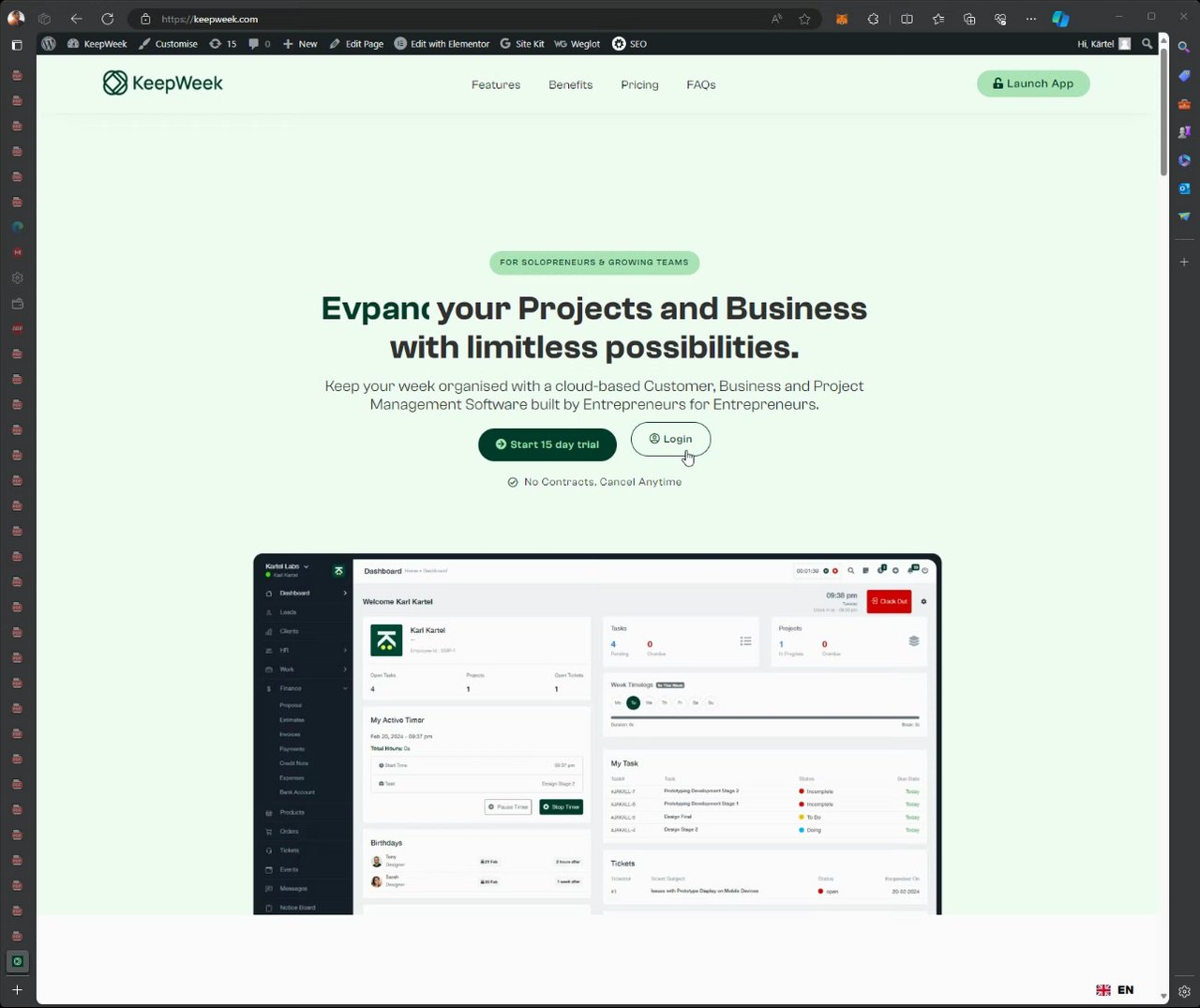Open the Collections icon
This screenshot has width=1200, height=1008.
coord(969,19)
